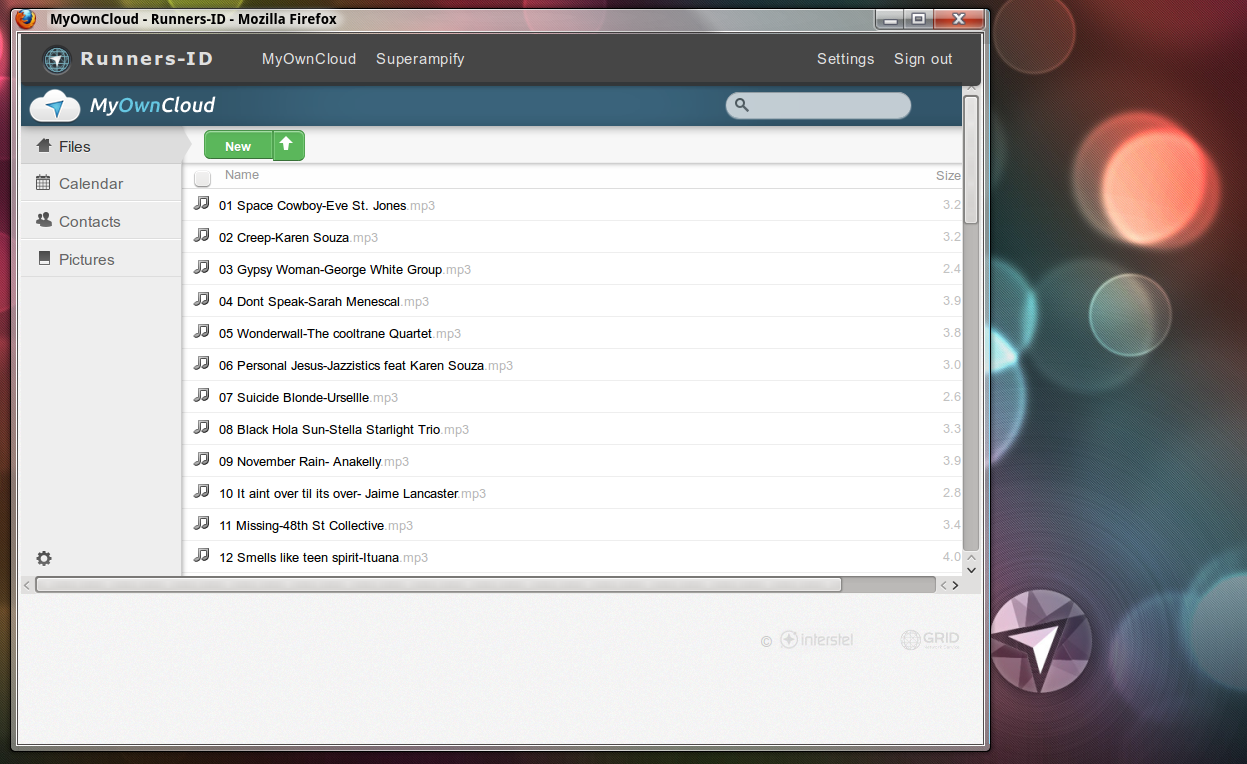Click the music note icon for 07 Suicide Blonde
This screenshot has width=1247, height=764.
tap(202, 395)
